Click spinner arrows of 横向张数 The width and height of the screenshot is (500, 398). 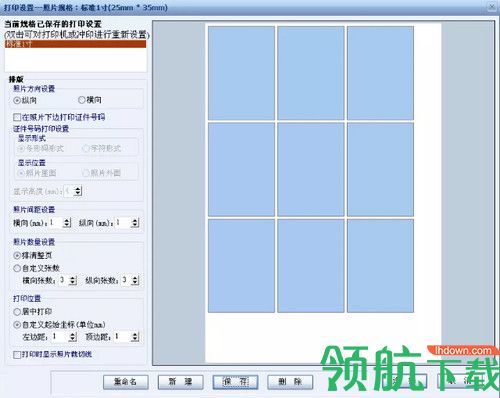click(x=72, y=280)
